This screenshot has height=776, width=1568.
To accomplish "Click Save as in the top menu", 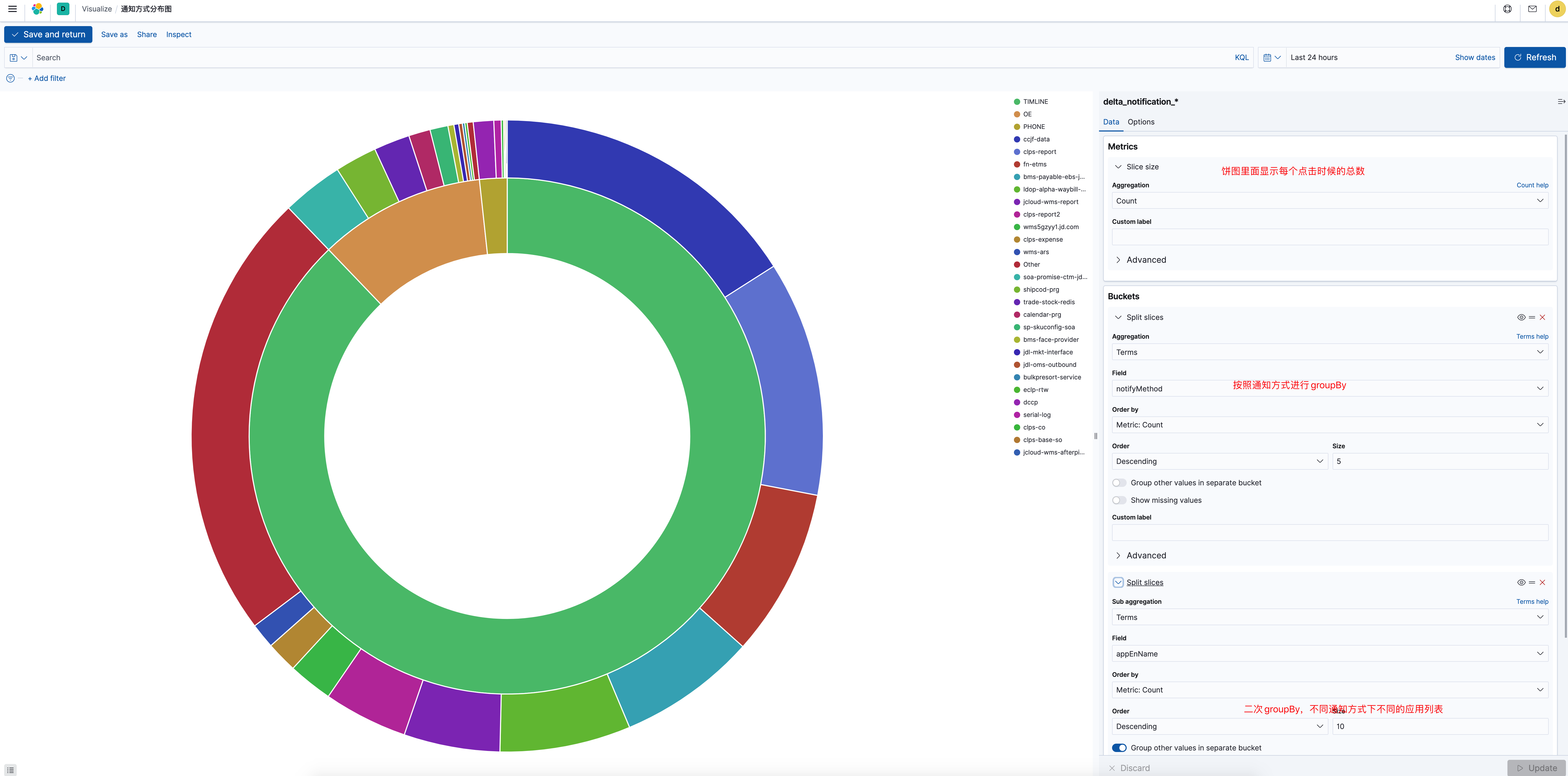I will point(114,35).
